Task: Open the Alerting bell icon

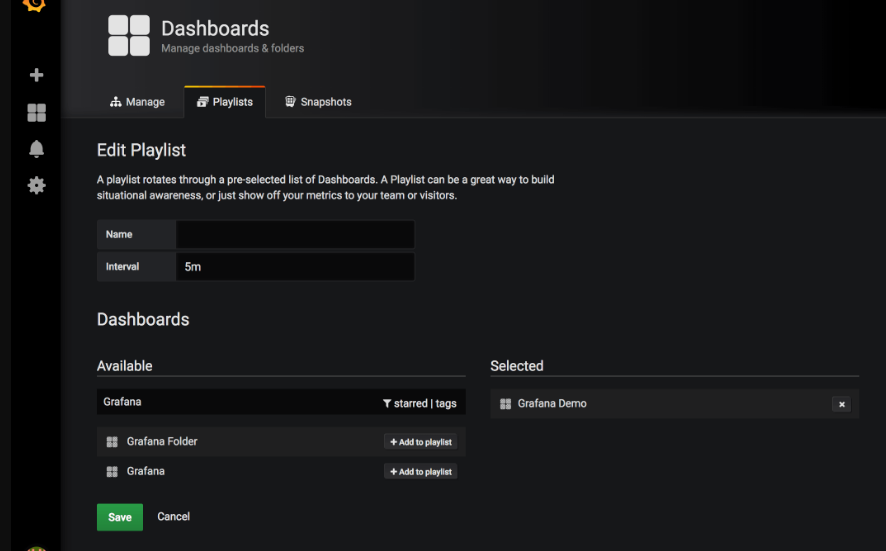Action: (x=36, y=149)
